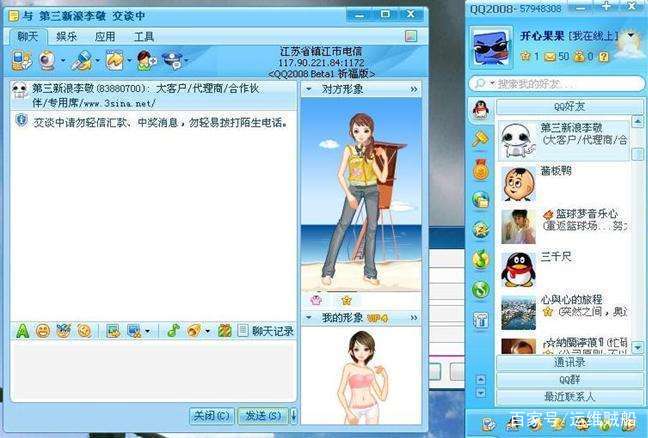Open the screen capture dropdown arrow
The width and height of the screenshot is (648, 438).
(148, 331)
